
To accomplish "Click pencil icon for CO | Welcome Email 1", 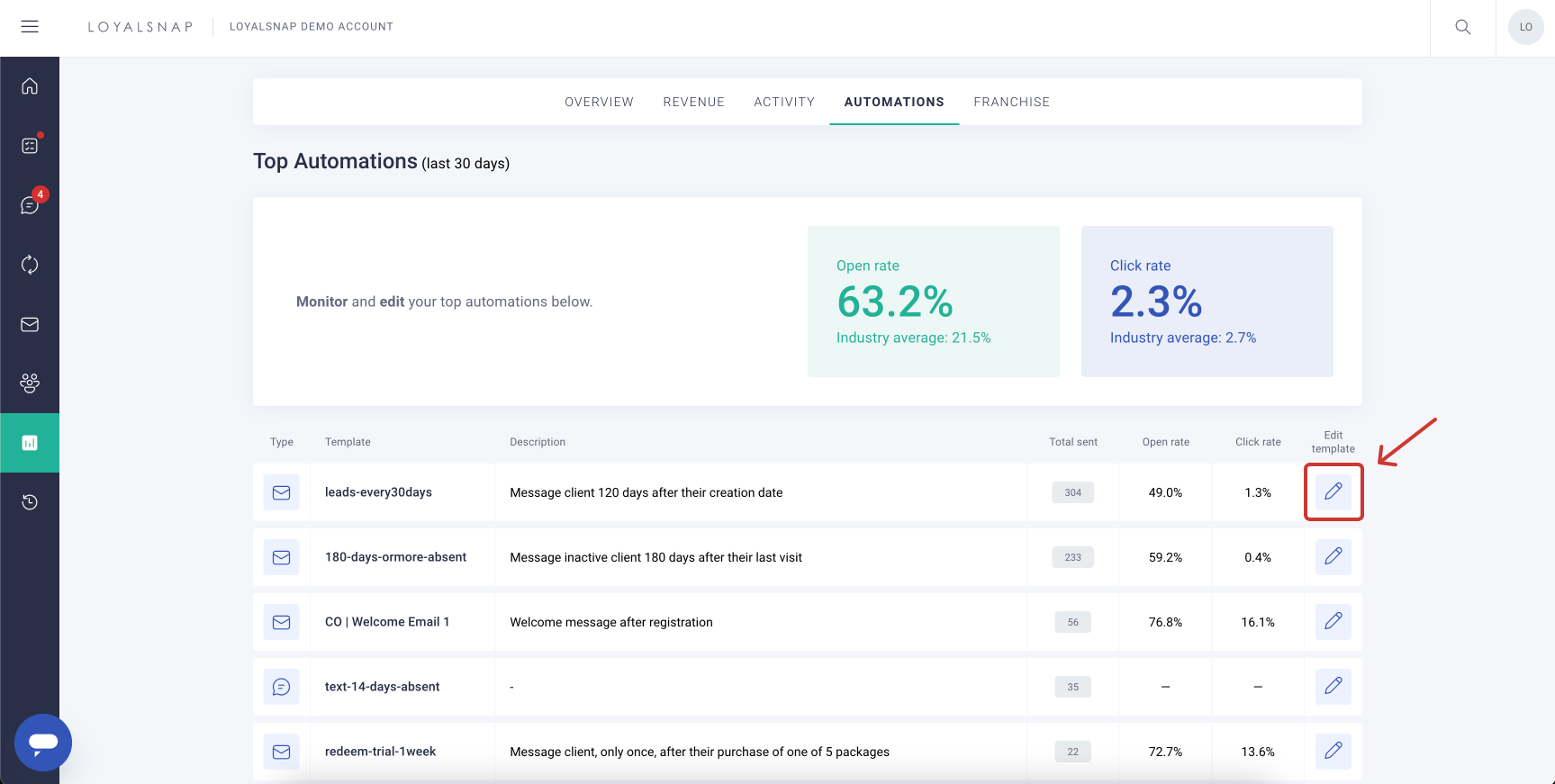I will coord(1333,621).
